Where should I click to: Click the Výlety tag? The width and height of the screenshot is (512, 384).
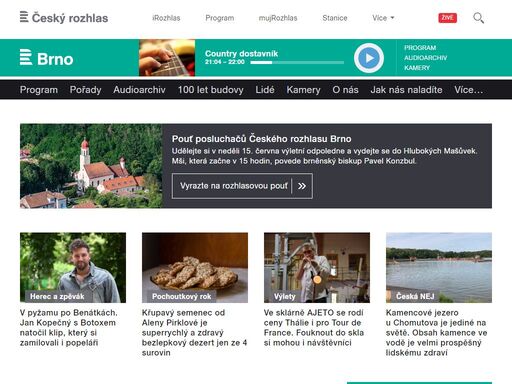285,296
